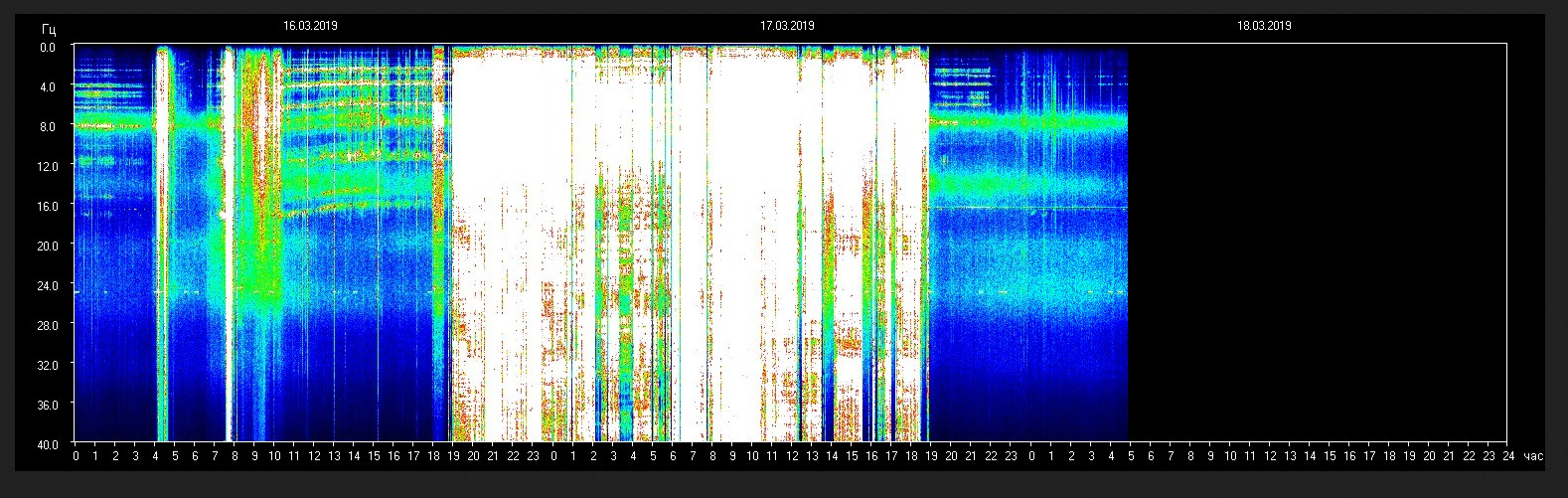Click the час time axis unit label

pyautogui.click(x=1533, y=456)
